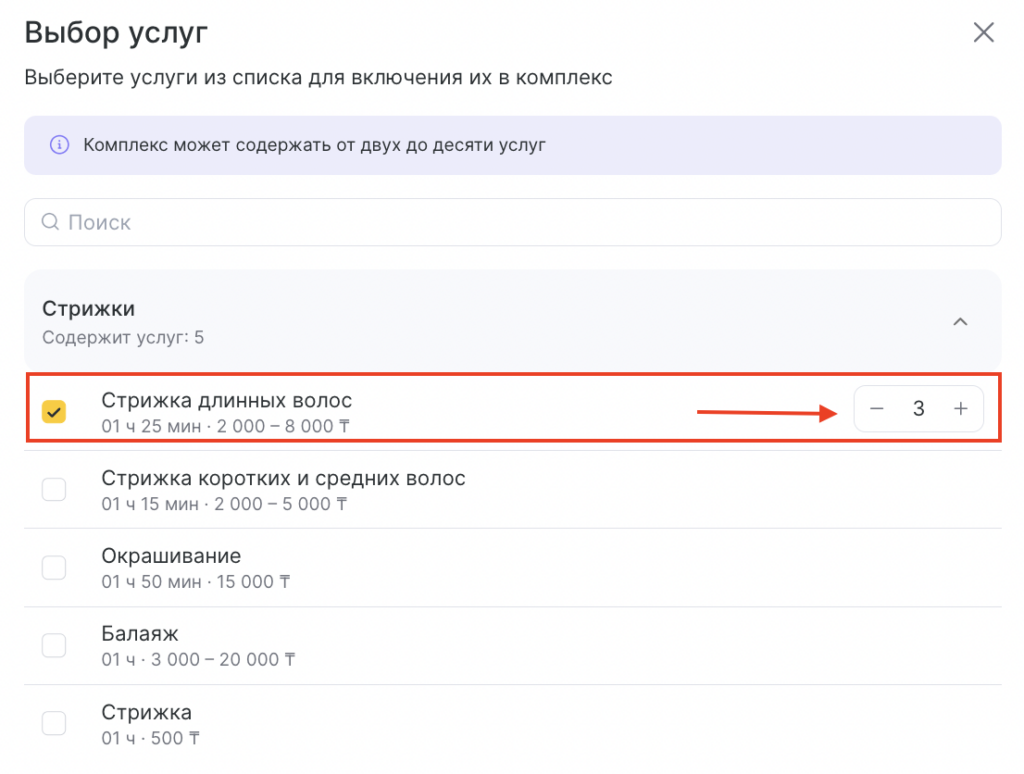Enable the Окрашивание checkbox
Viewport: 1024px width, 774px height.
coord(54,567)
